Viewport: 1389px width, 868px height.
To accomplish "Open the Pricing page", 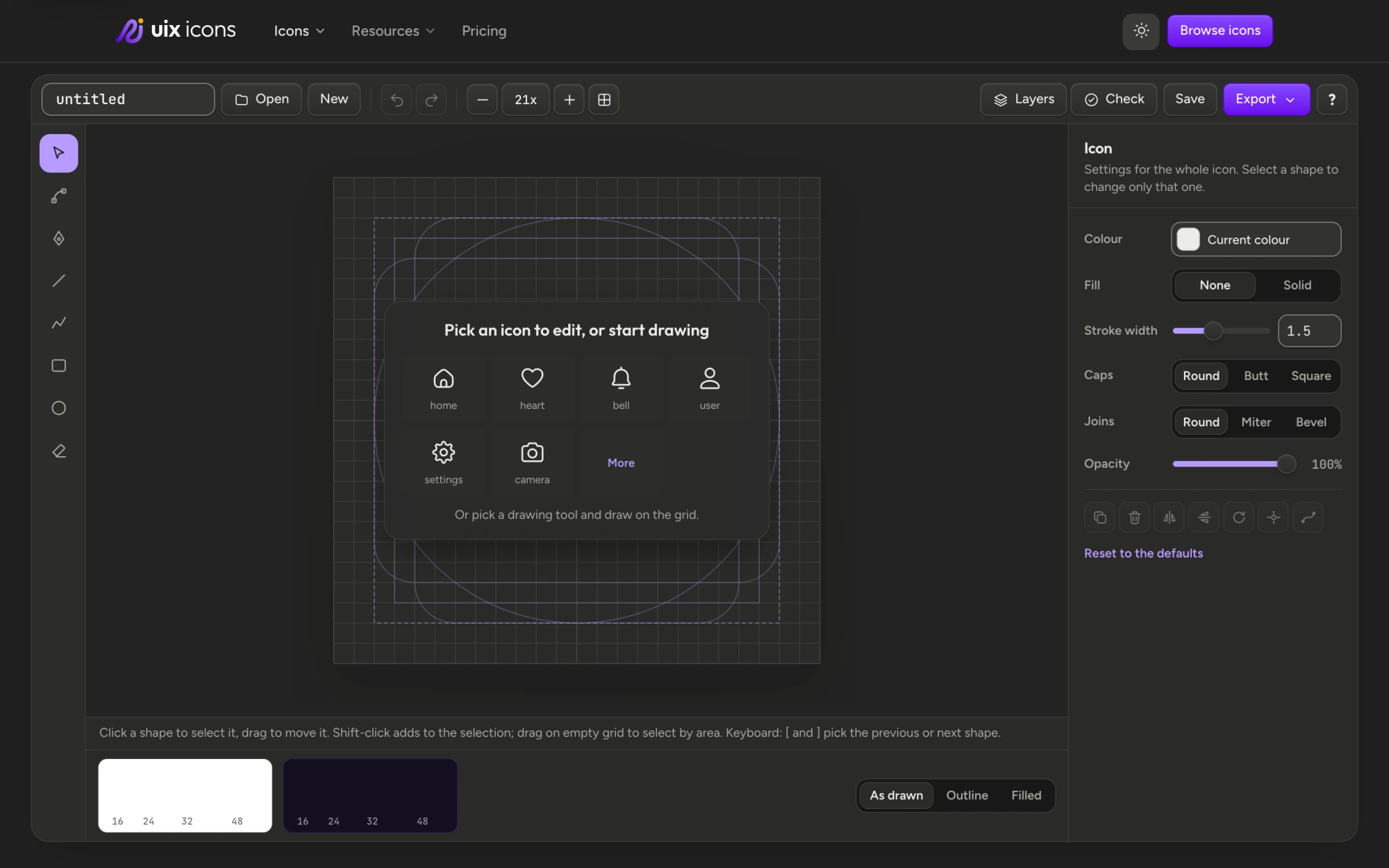I will [484, 31].
